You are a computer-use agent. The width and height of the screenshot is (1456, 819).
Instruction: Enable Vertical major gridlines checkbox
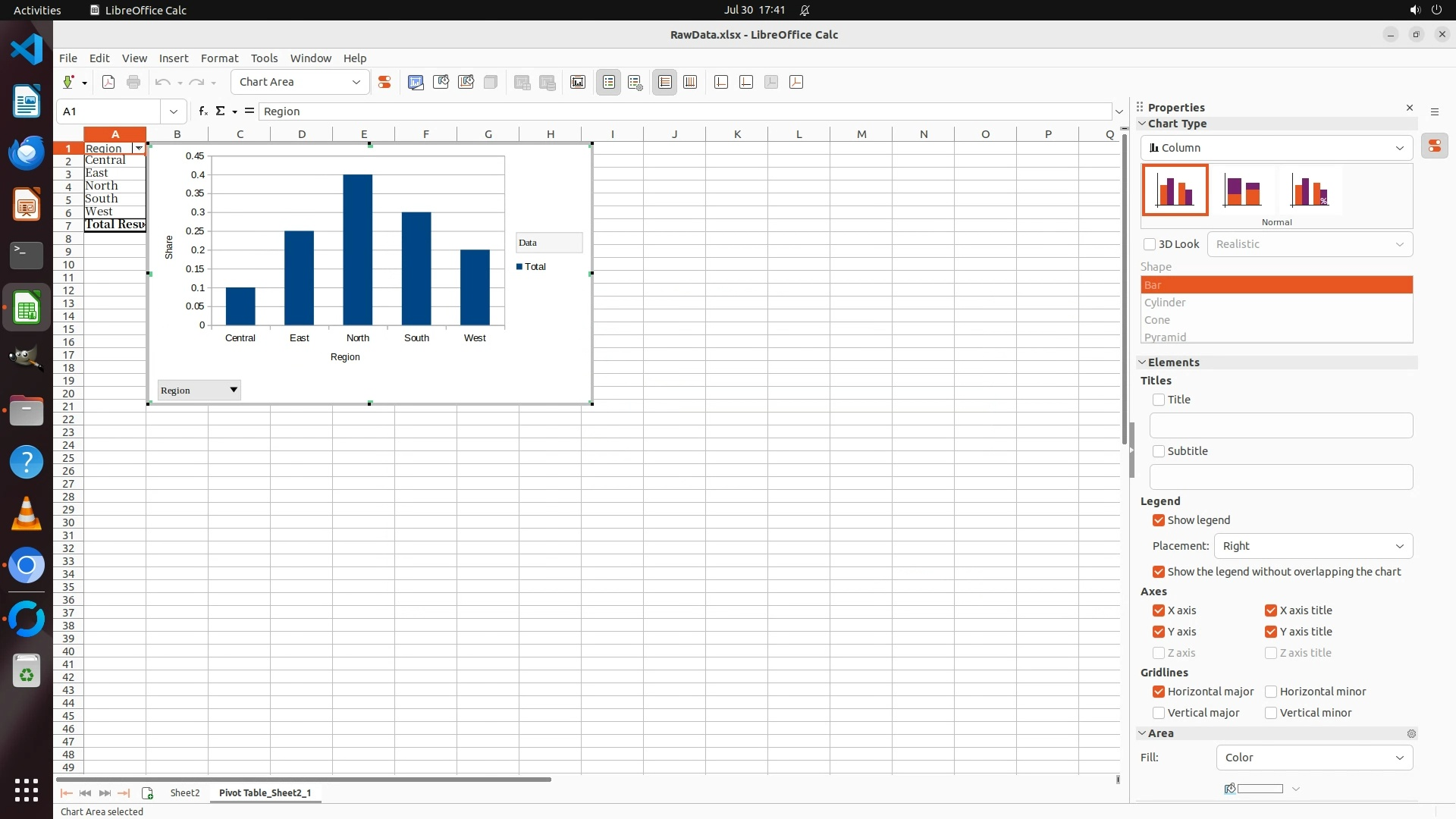click(x=1159, y=713)
